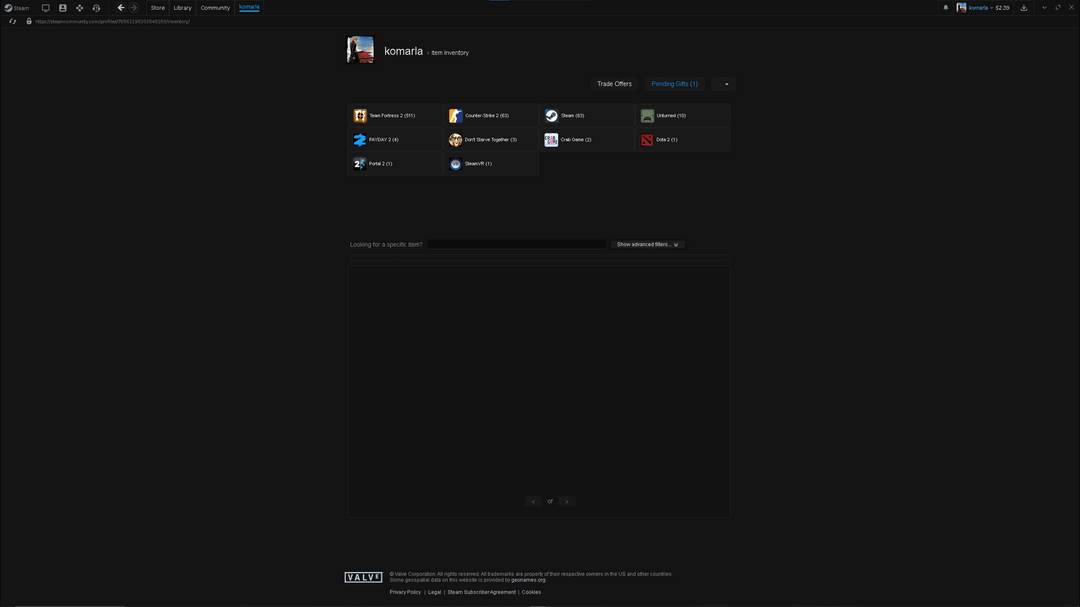The height and width of the screenshot is (607, 1080).
Task: Open the Unturned inventory icon
Action: pyautogui.click(x=647, y=116)
